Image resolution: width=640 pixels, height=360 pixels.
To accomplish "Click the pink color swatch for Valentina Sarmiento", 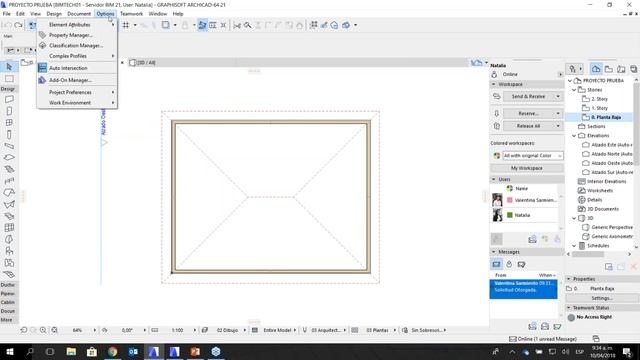I will [509, 200].
